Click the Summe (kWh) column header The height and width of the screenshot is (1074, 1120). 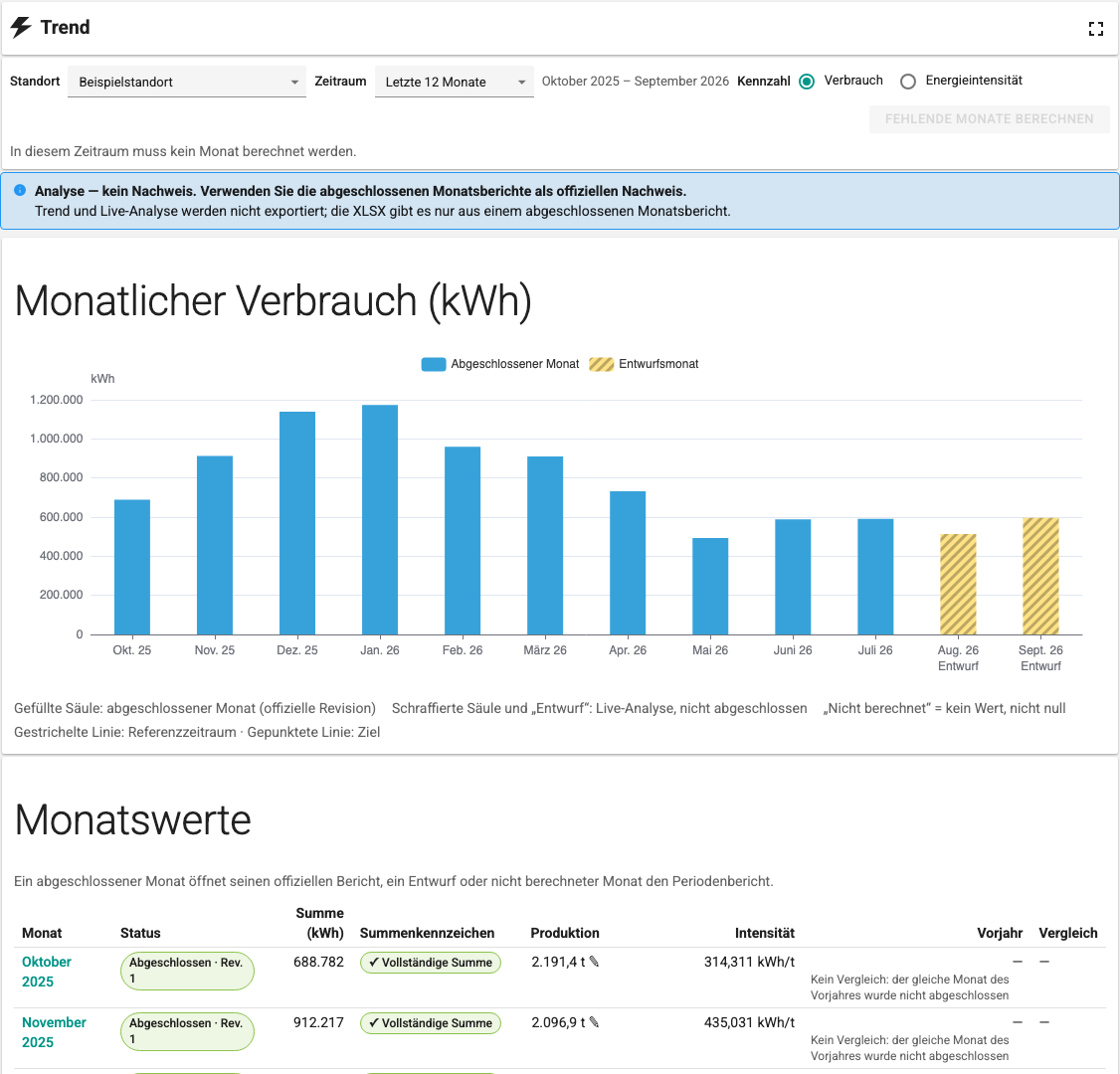tap(320, 923)
